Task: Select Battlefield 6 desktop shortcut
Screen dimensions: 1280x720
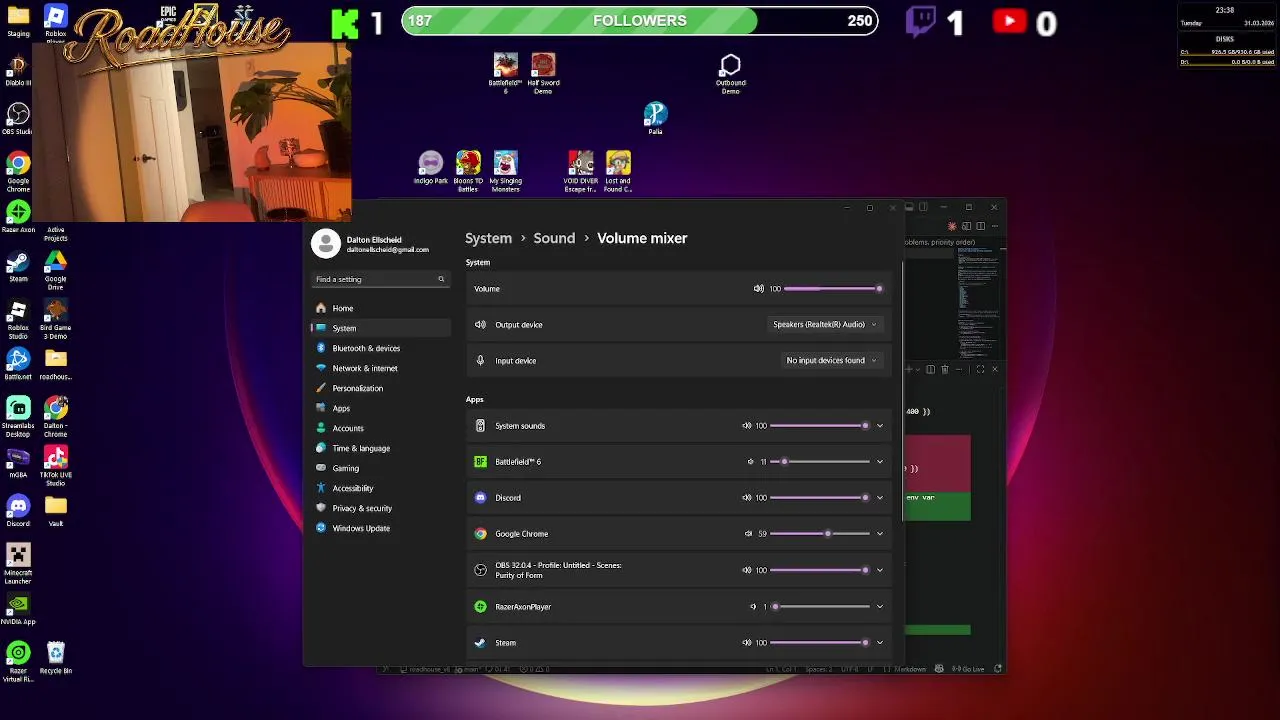Action: click(505, 73)
